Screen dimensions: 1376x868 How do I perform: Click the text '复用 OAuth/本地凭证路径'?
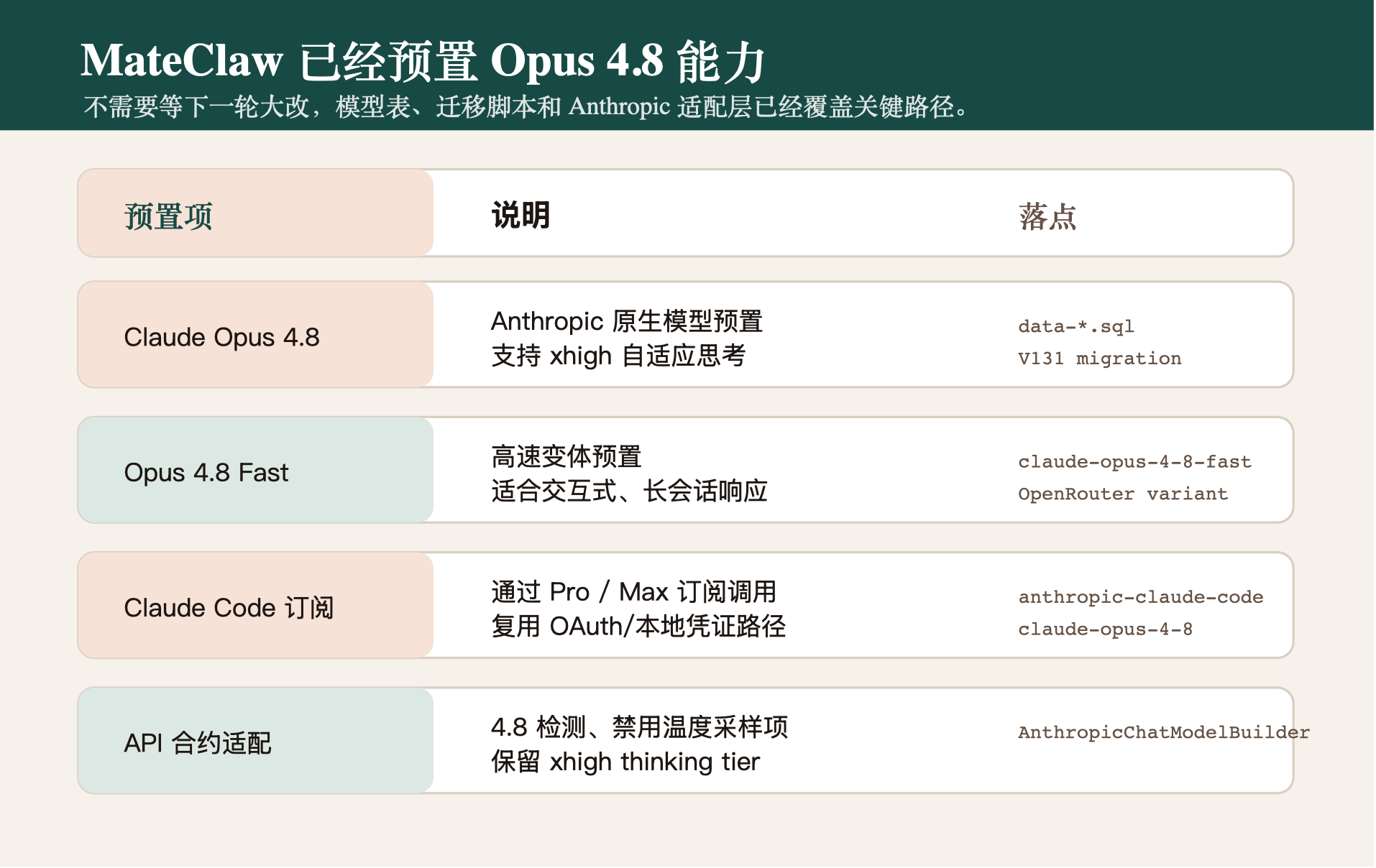click(638, 626)
